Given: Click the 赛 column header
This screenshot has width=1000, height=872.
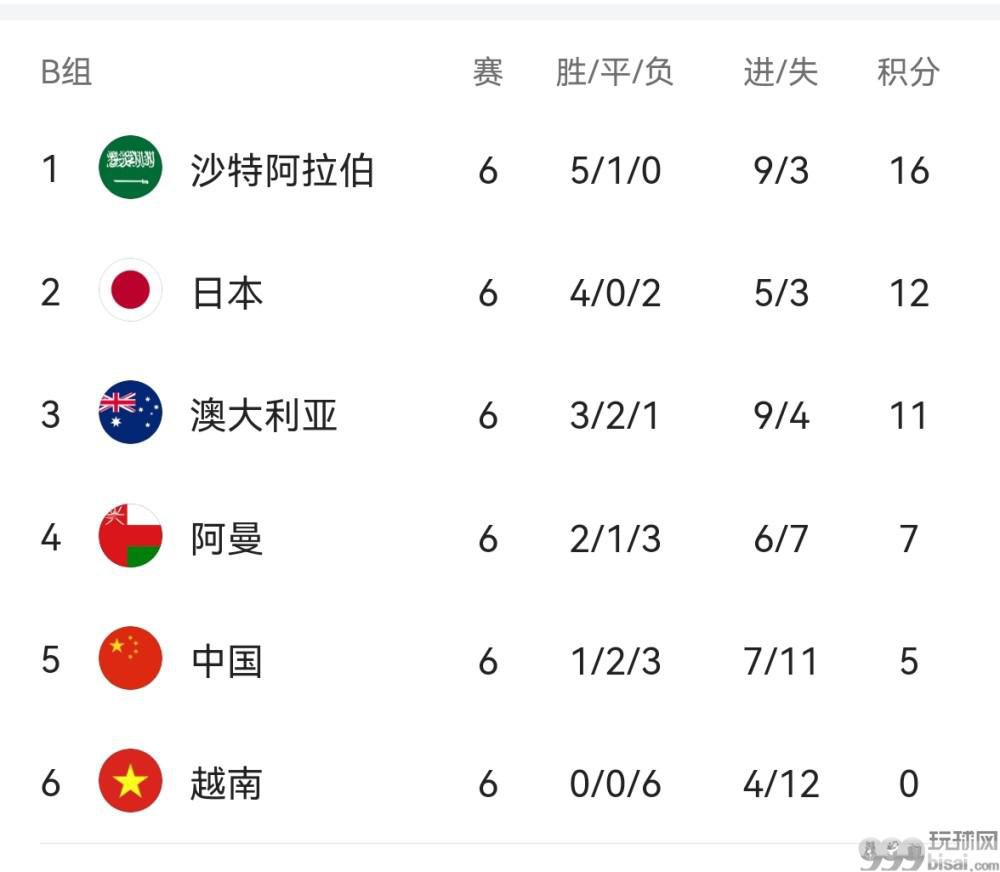Looking at the screenshot, I should pos(488,71).
